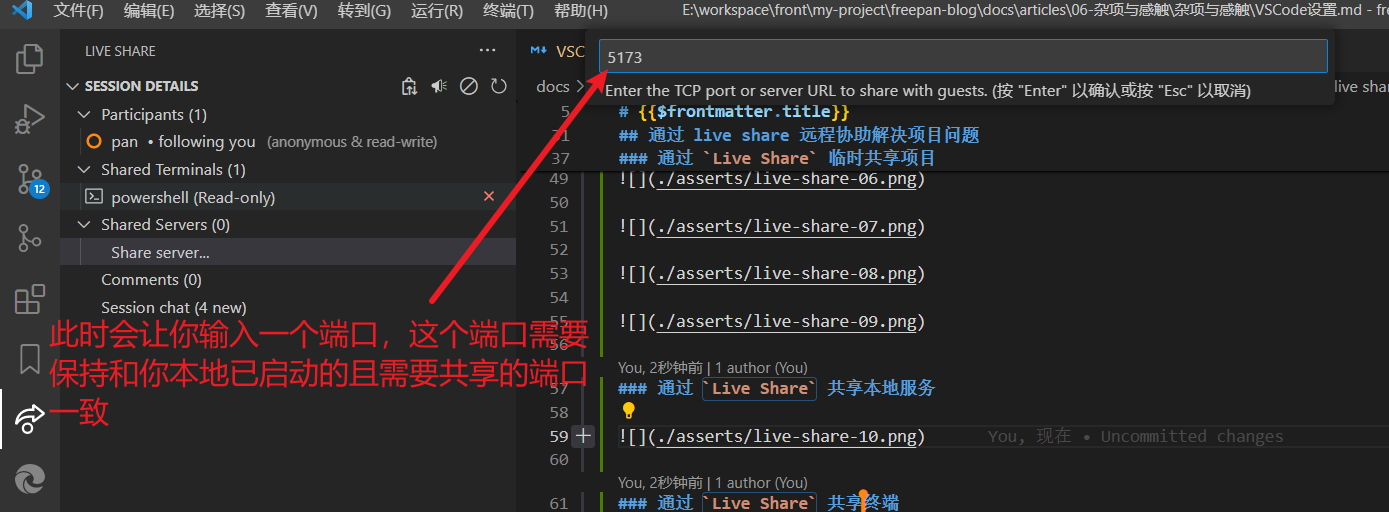Open the Session chat item
Screen dimensions: 1389x512
tap(173, 308)
